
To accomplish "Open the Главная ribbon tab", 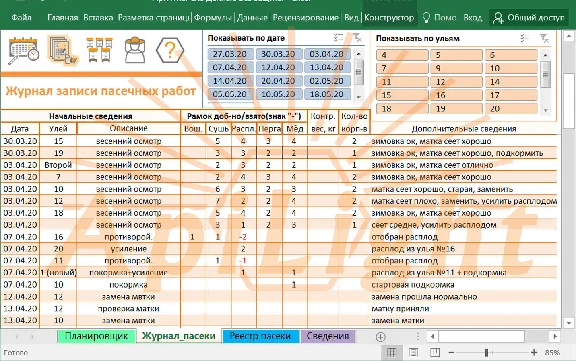I will [62, 18].
